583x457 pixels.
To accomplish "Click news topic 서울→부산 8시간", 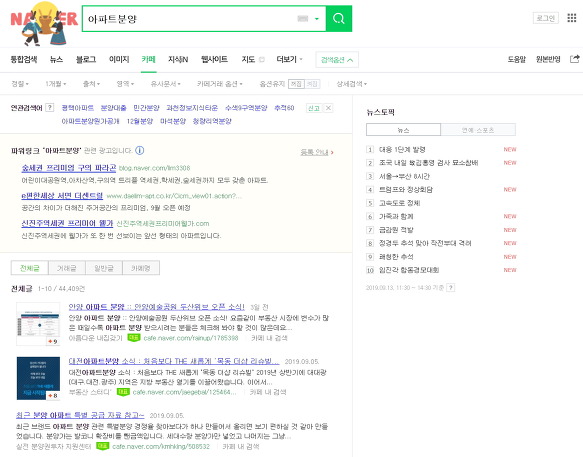I will (404, 176).
